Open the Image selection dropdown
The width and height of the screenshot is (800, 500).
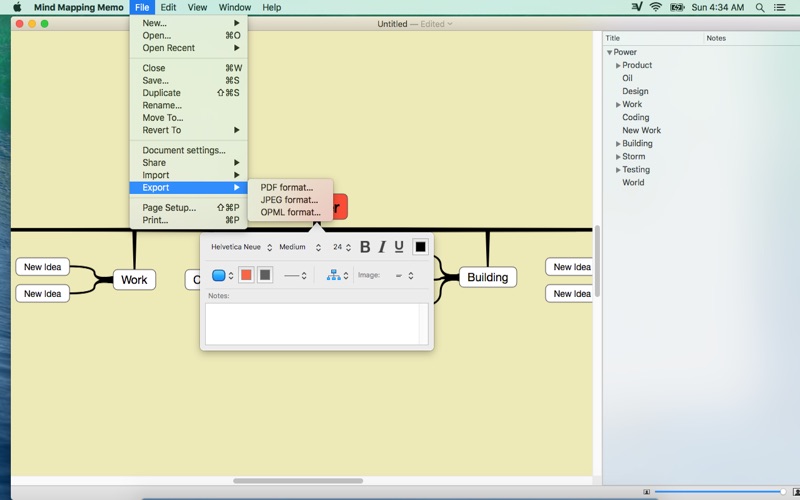pos(404,276)
